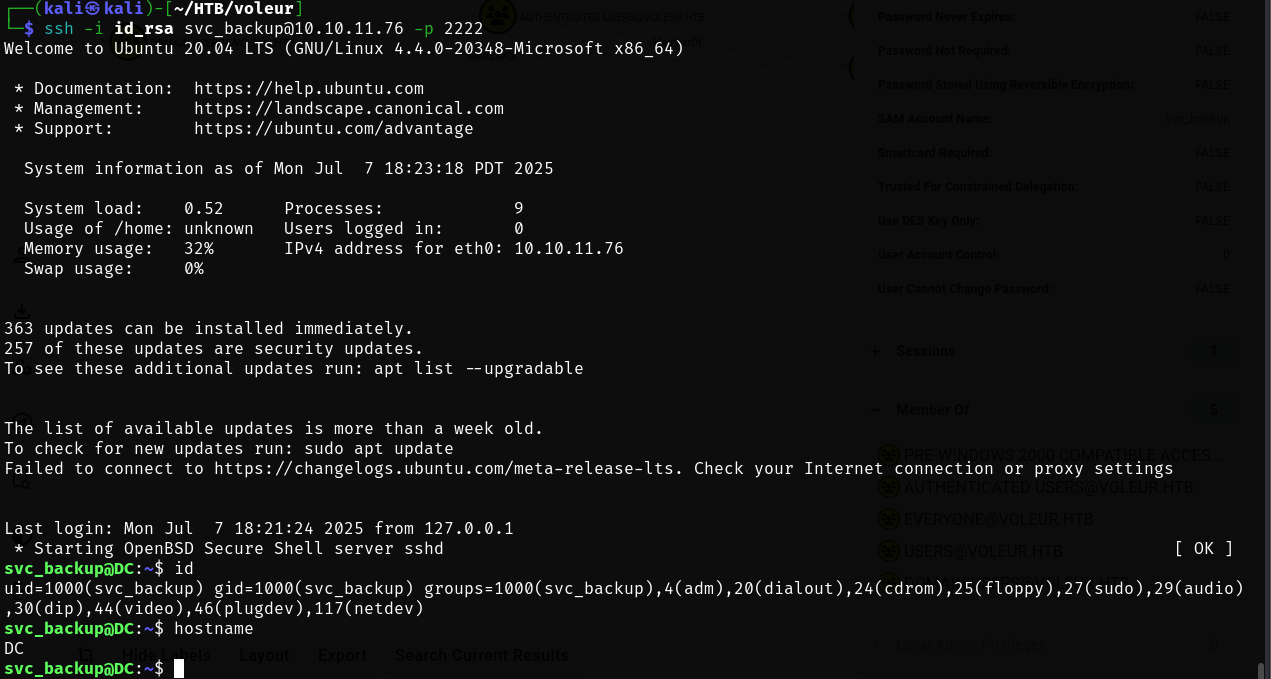The image size is (1271, 679).
Task: Toggle the Hide Labels button
Action: (166, 655)
